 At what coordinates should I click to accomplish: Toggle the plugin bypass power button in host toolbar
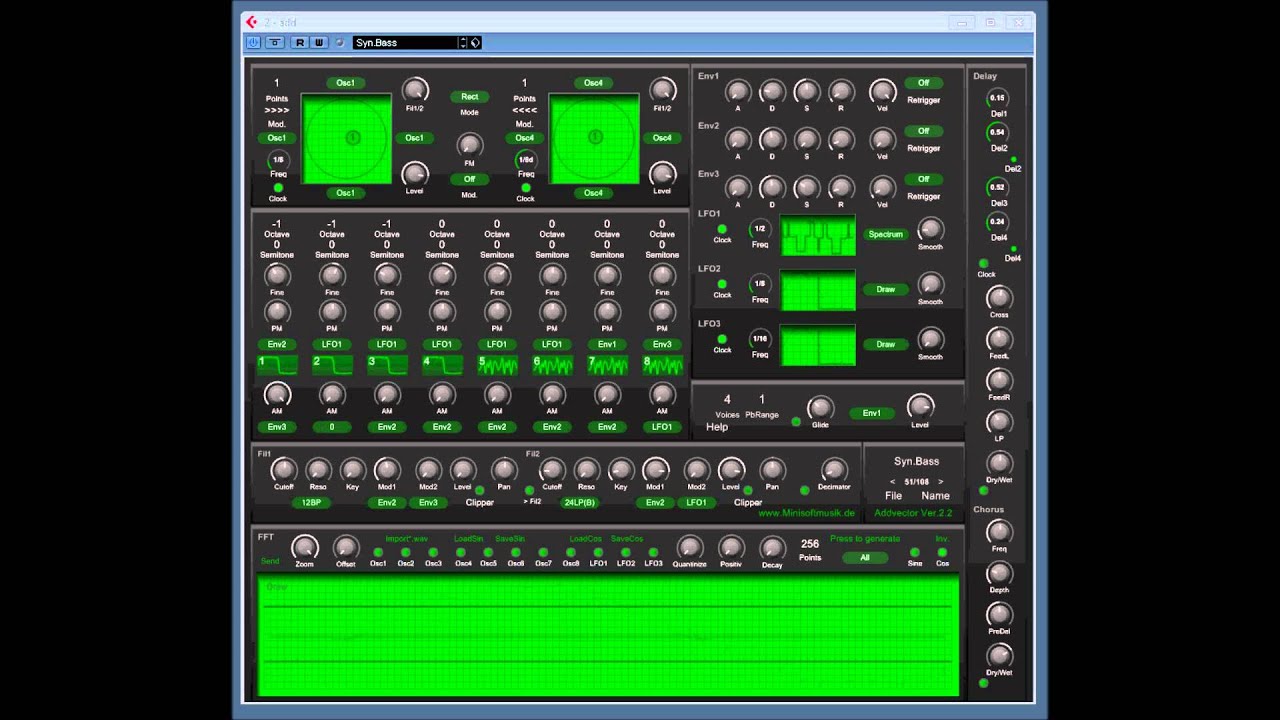253,42
